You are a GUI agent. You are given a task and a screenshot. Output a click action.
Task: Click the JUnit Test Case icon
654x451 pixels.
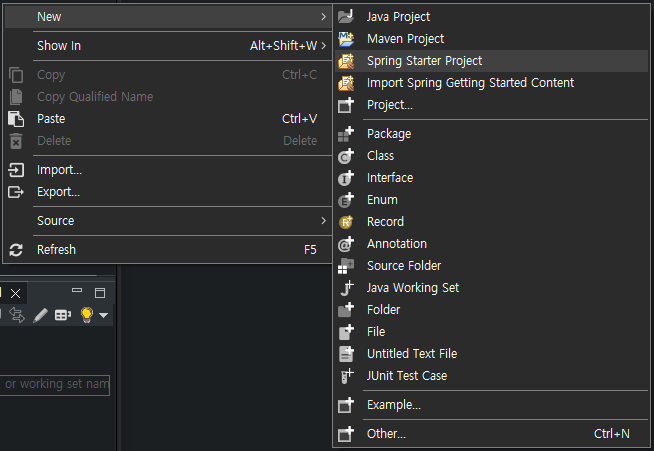[x=347, y=376]
